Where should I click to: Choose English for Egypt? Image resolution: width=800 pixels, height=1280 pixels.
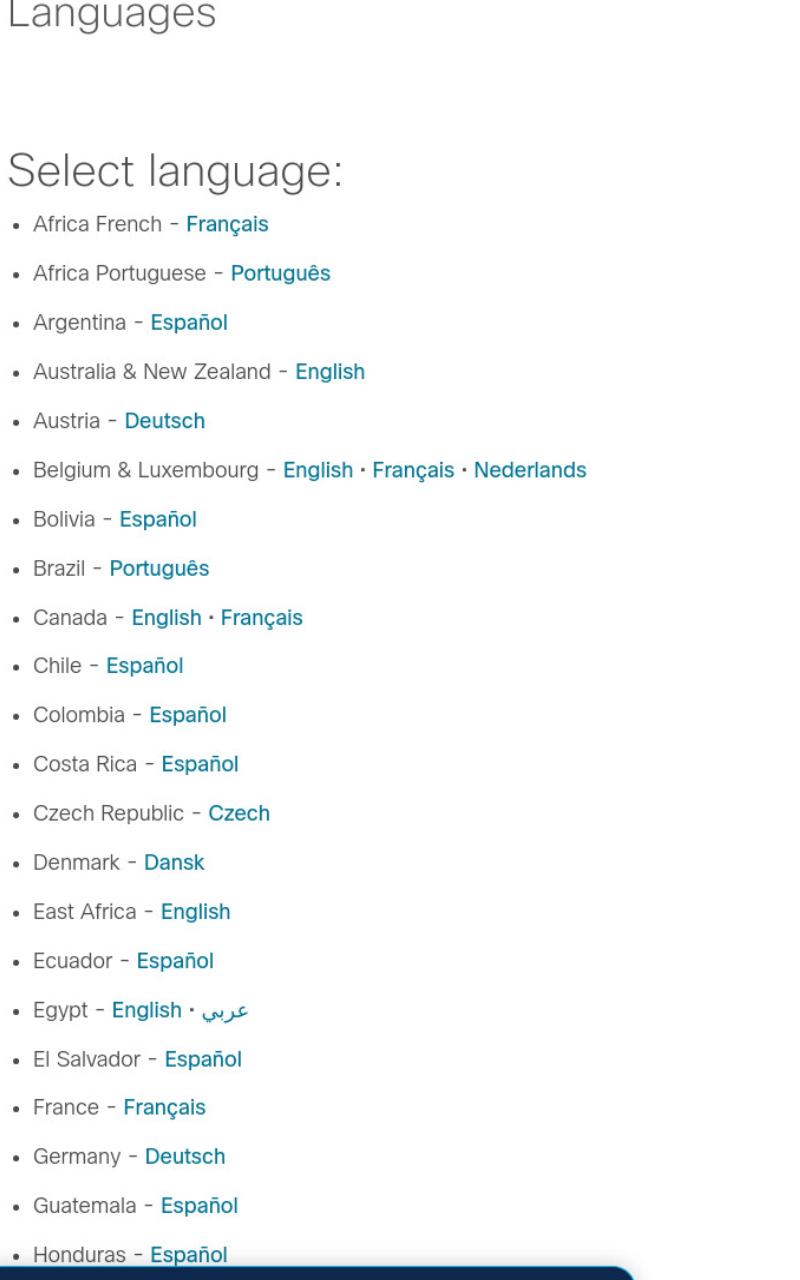(146, 1011)
